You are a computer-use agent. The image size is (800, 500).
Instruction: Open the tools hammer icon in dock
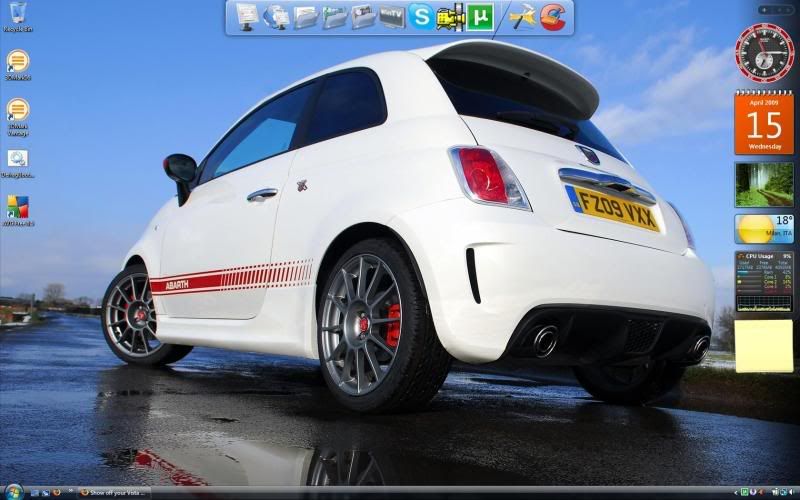point(523,17)
